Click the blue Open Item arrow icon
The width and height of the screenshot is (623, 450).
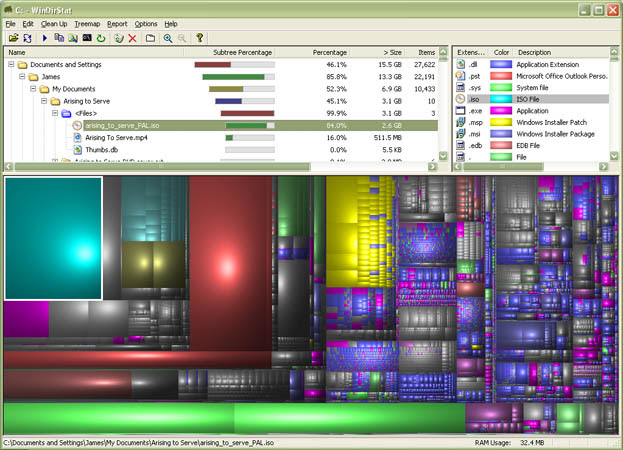point(44,38)
